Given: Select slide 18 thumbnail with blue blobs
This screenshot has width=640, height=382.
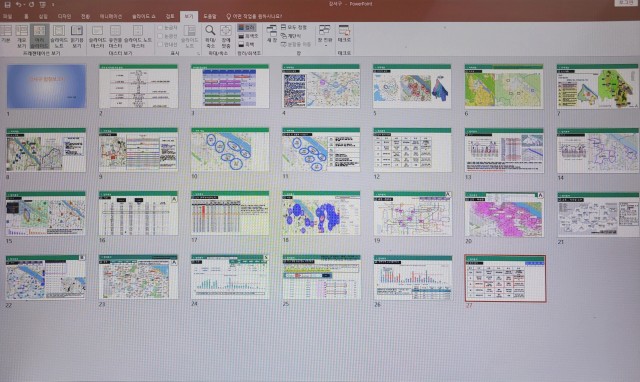Looking at the screenshot, I should (321, 213).
